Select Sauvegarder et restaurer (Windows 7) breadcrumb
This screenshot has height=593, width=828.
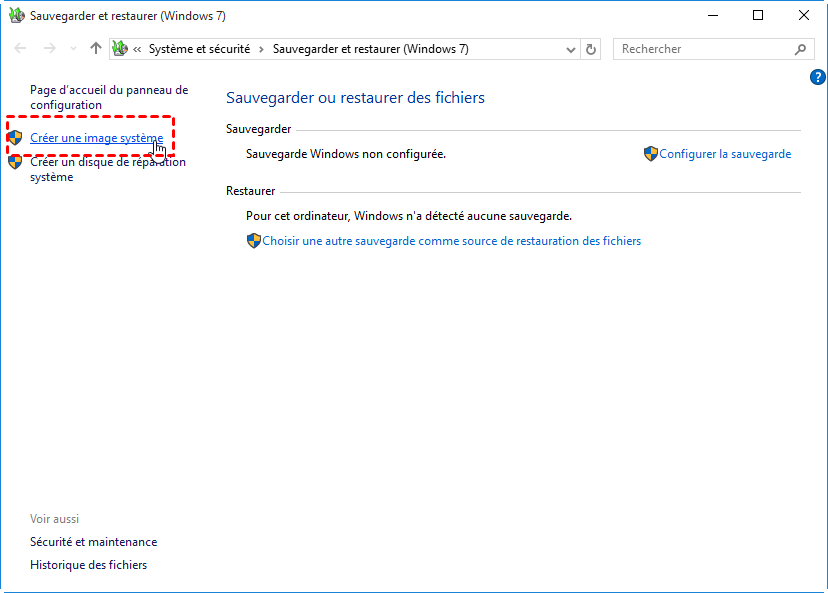click(x=370, y=49)
